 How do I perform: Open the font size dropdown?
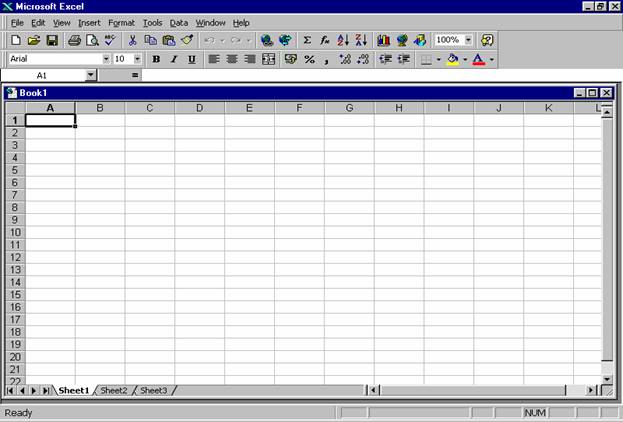click(x=137, y=59)
